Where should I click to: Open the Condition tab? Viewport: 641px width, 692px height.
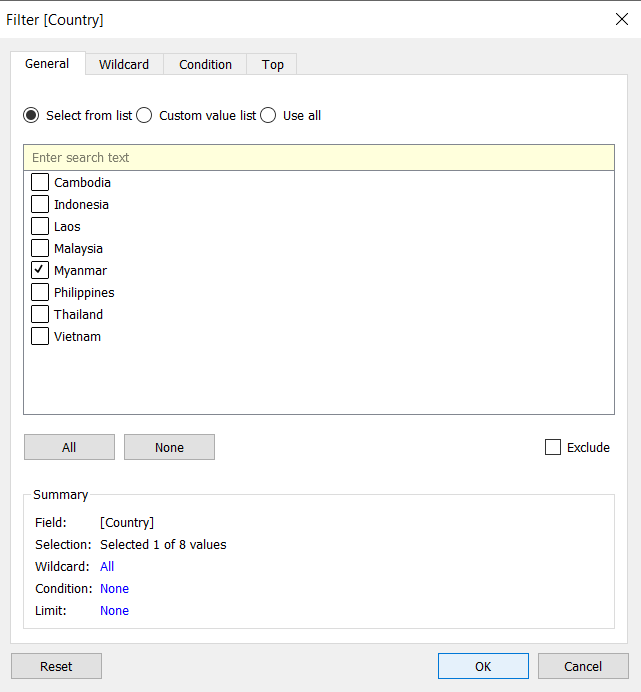(x=205, y=64)
